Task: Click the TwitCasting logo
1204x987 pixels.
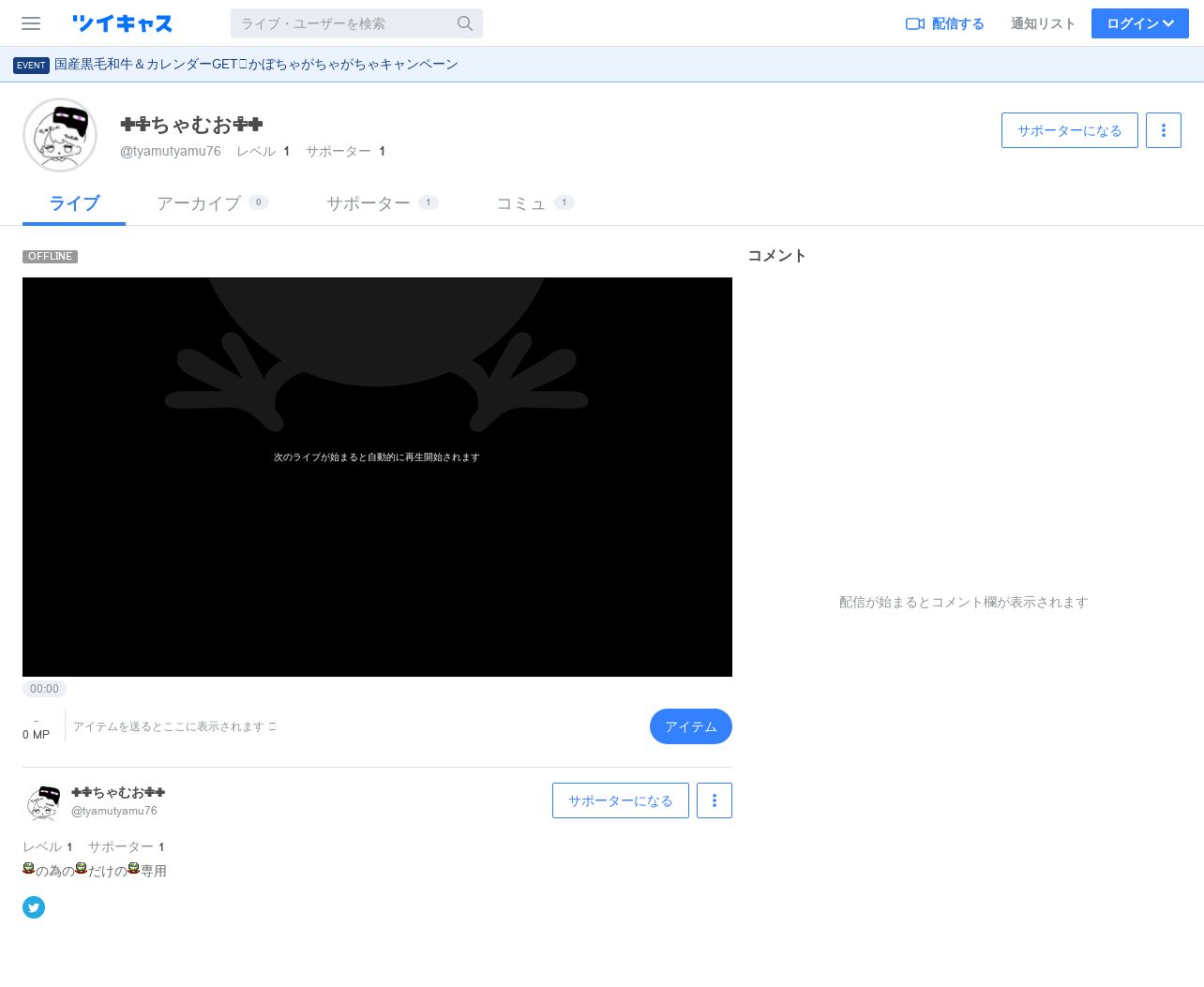Action: [122, 23]
